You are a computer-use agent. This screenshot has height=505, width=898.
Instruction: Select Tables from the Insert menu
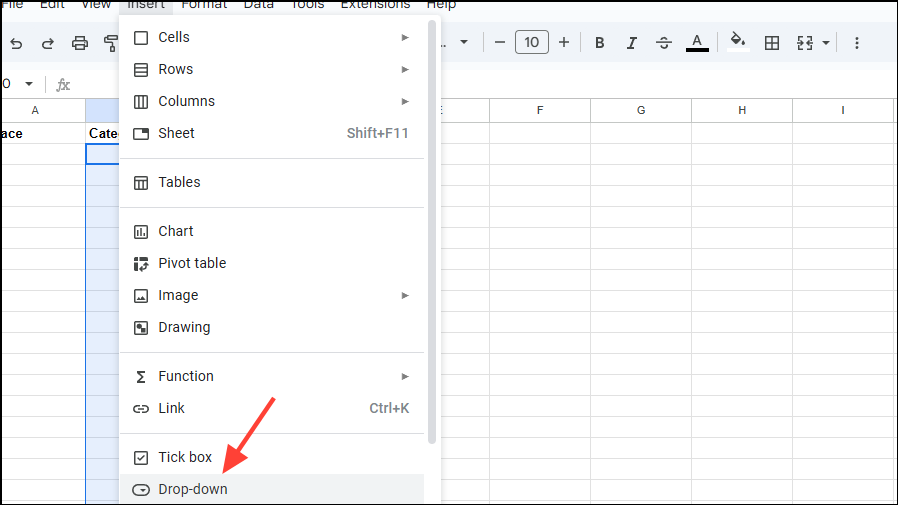coord(272,183)
